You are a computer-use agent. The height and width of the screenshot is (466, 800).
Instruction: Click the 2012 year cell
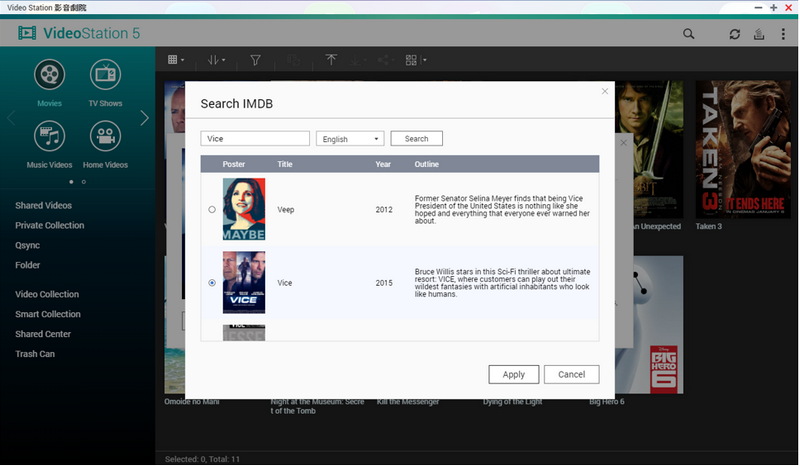point(384,210)
